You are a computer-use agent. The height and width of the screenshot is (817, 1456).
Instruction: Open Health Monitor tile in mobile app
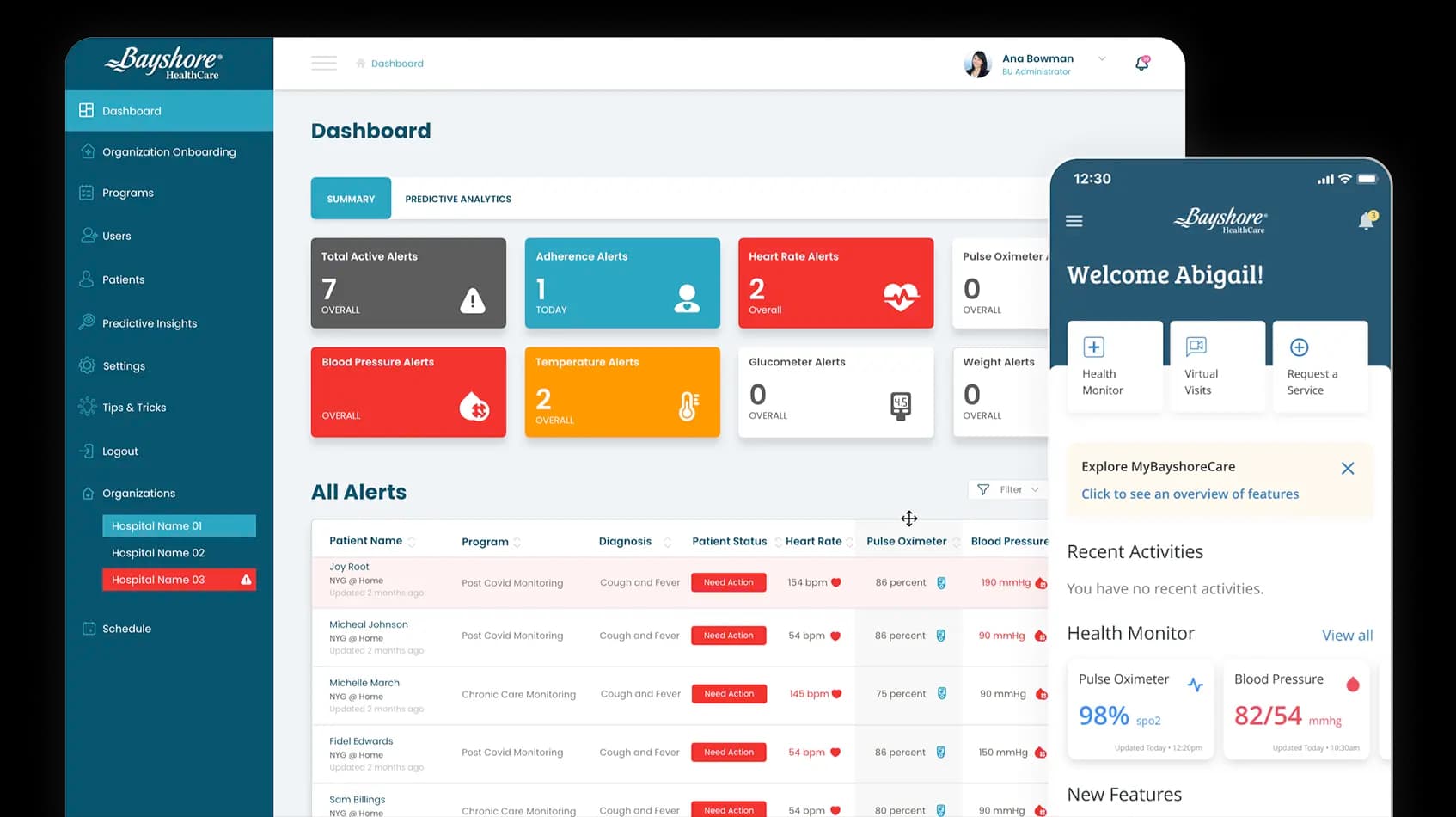1115,366
